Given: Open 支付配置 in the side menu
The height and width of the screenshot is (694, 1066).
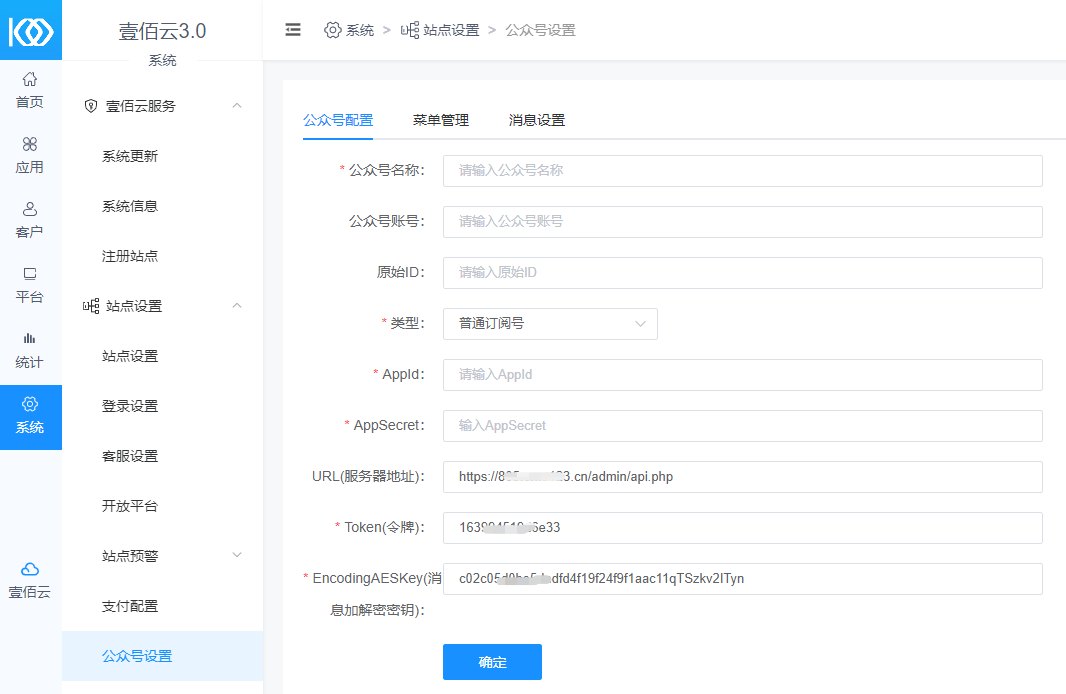Looking at the screenshot, I should coord(130,606).
